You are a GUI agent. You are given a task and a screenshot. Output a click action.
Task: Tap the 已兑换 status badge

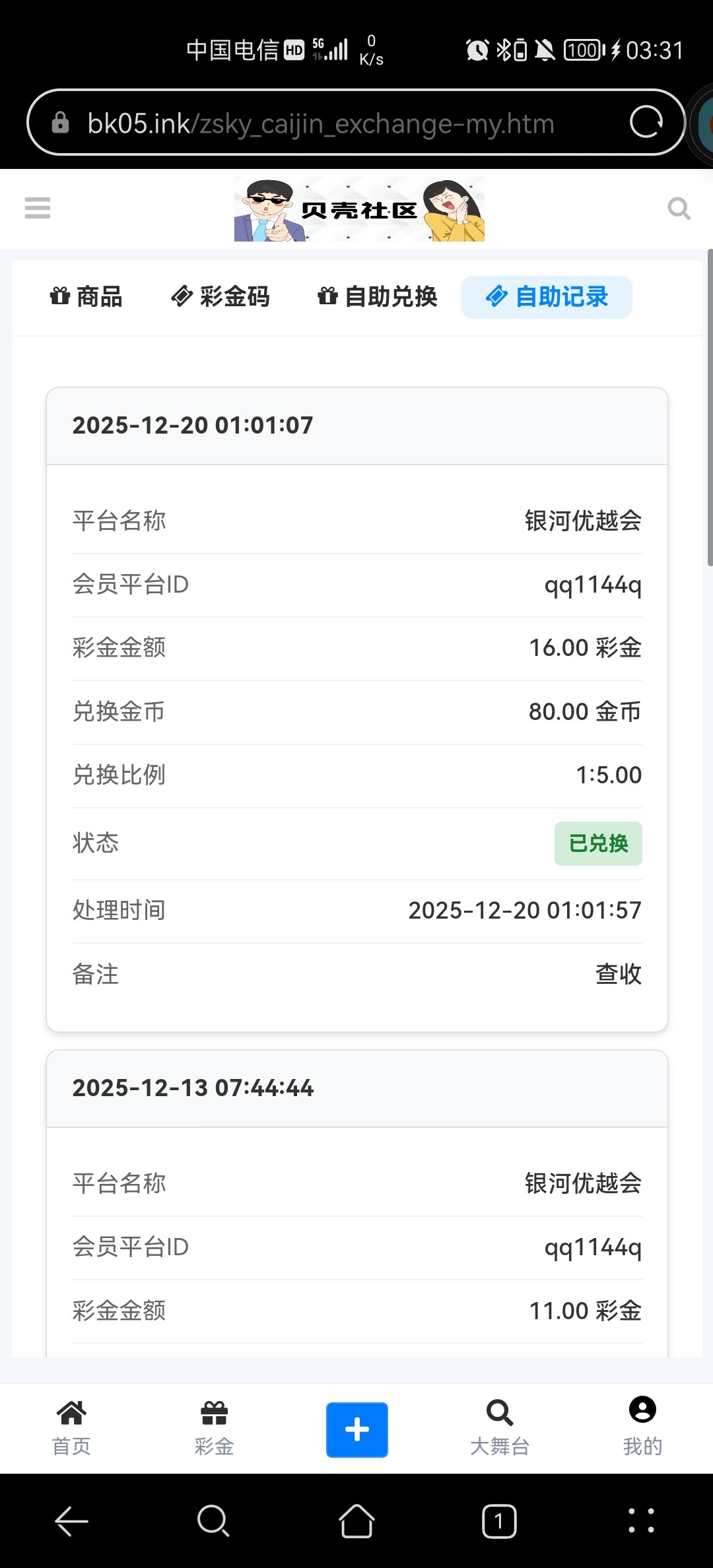pos(598,843)
